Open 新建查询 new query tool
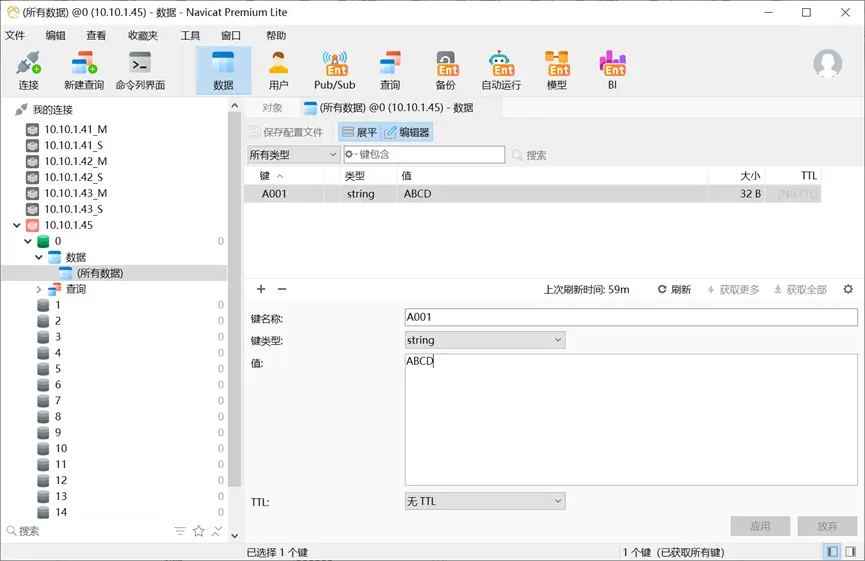The width and height of the screenshot is (865, 561). (x=84, y=71)
